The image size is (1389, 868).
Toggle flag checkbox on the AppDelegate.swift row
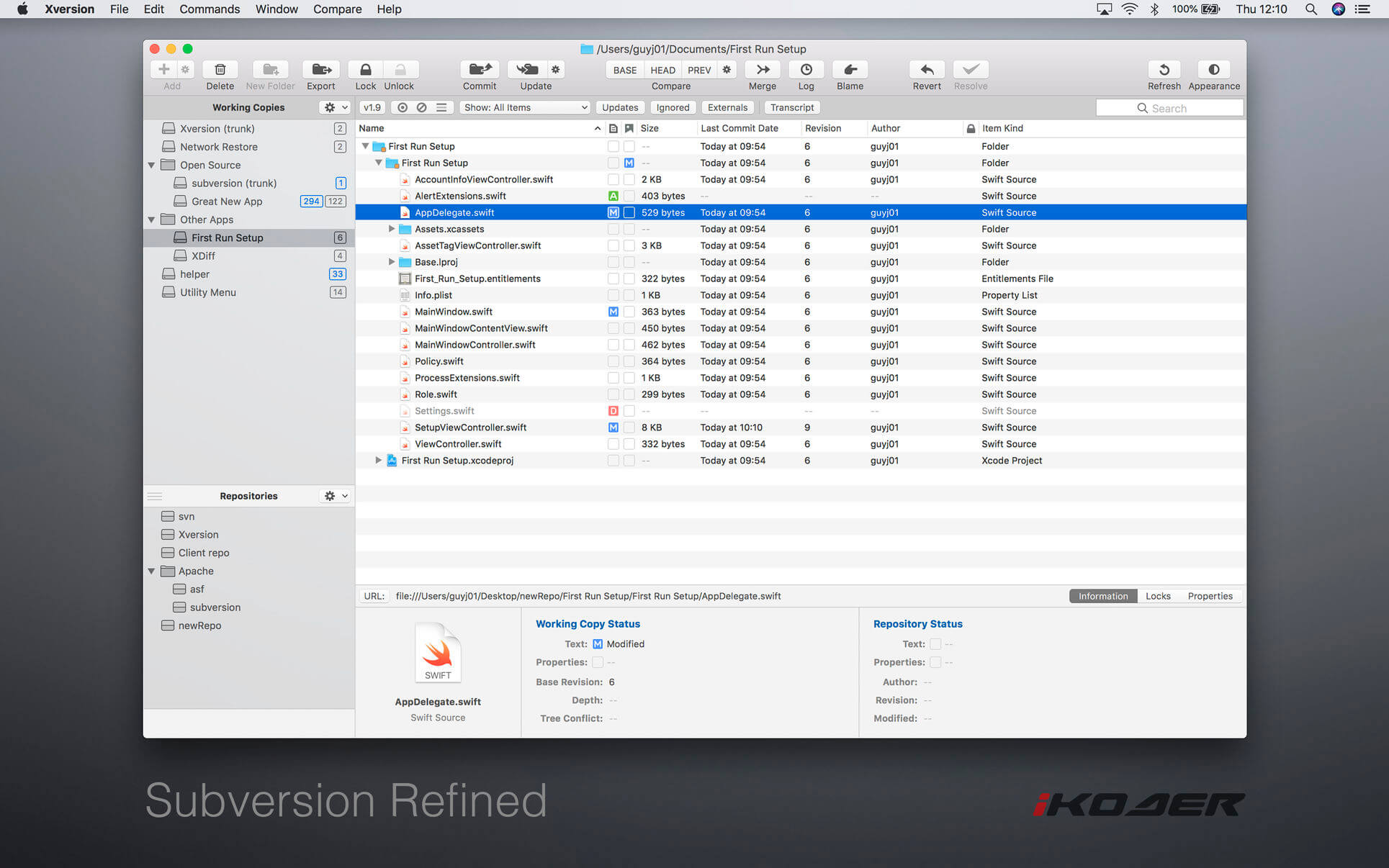[x=629, y=213]
